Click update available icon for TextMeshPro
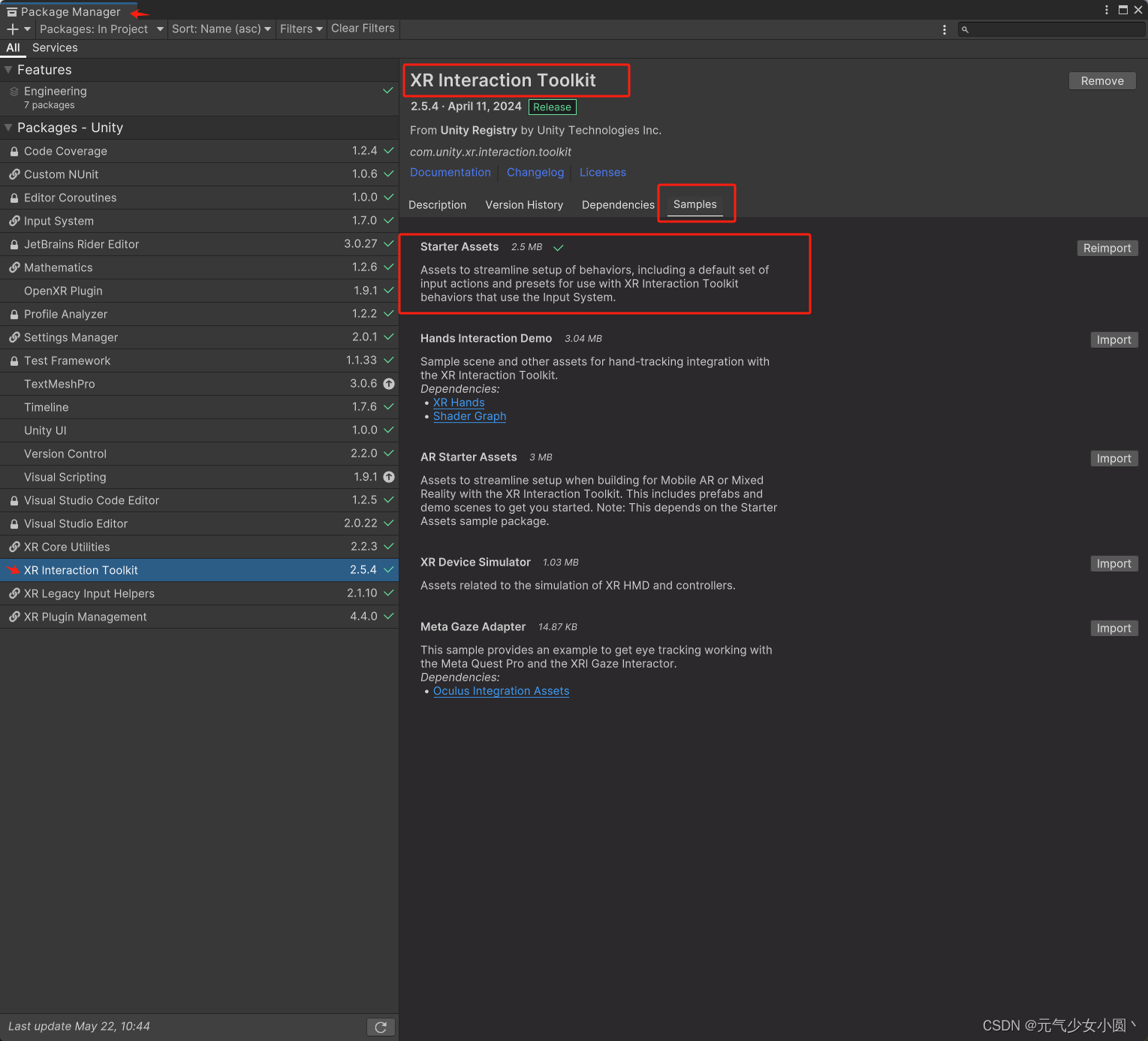1148x1041 pixels. (x=389, y=384)
